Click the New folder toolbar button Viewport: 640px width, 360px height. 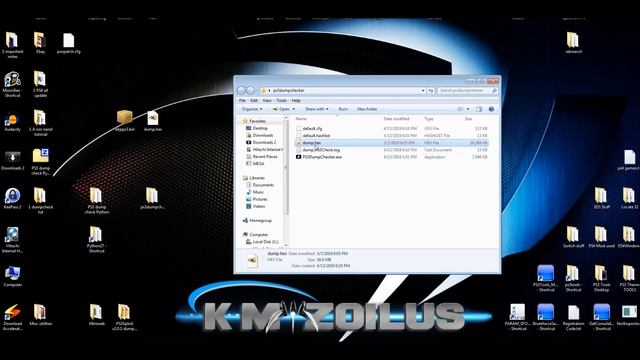pos(367,109)
